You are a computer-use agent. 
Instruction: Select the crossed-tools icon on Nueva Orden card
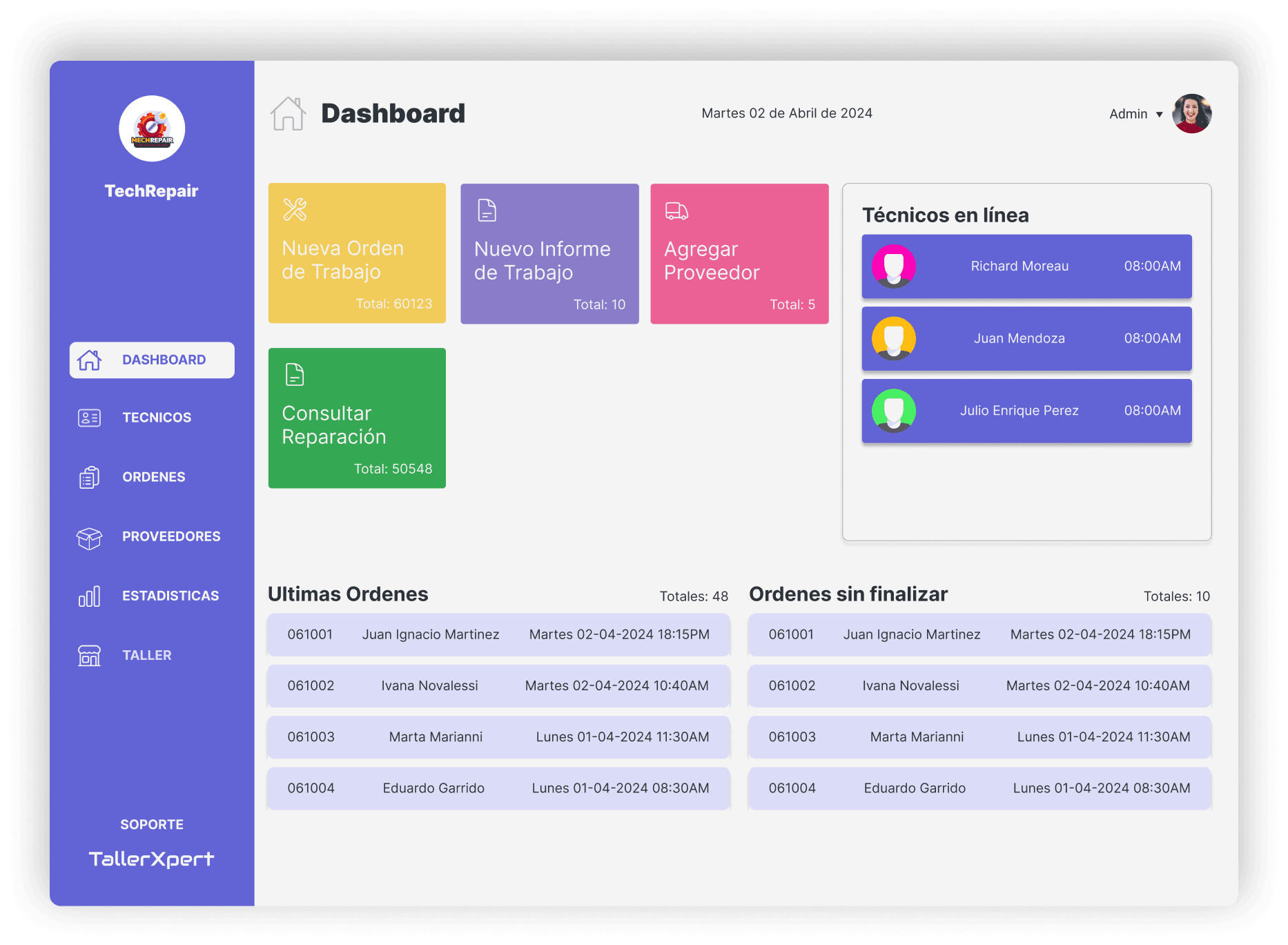(x=295, y=209)
